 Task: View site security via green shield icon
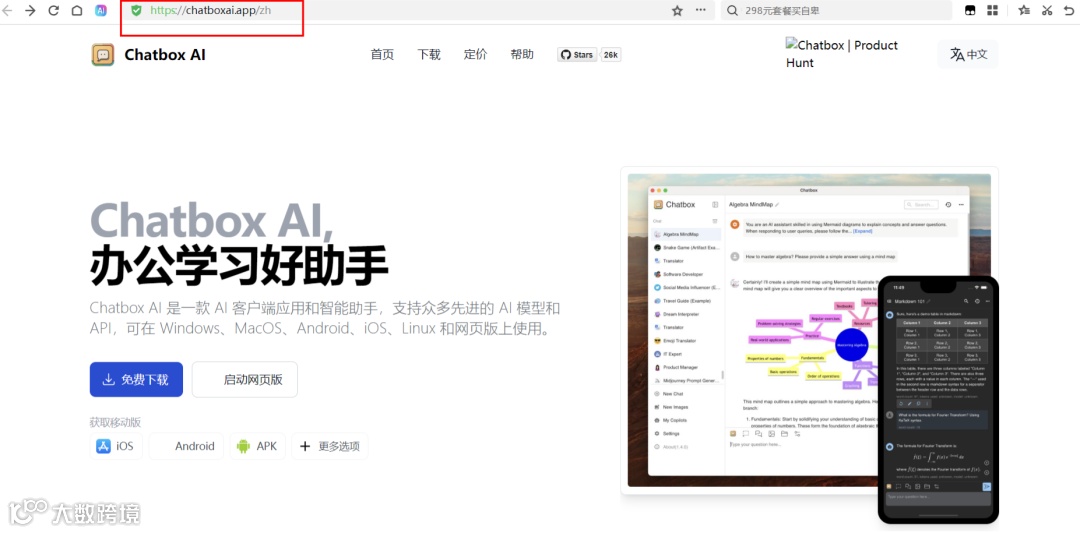[x=136, y=10]
